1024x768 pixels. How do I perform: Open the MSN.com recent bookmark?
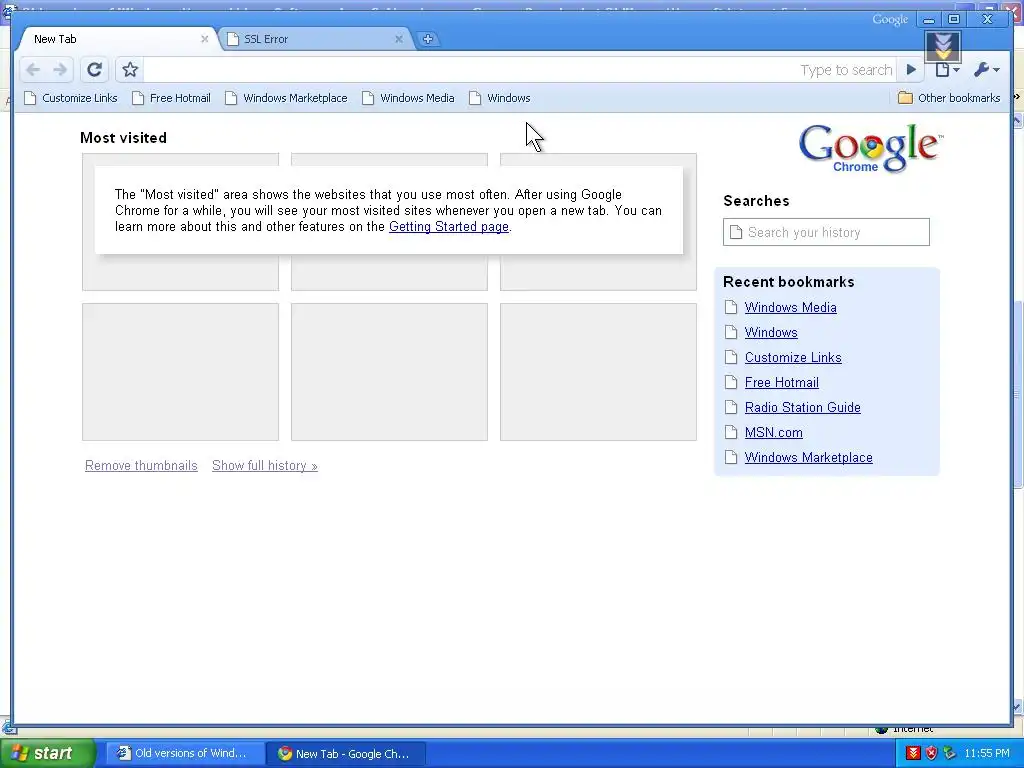pos(773,432)
